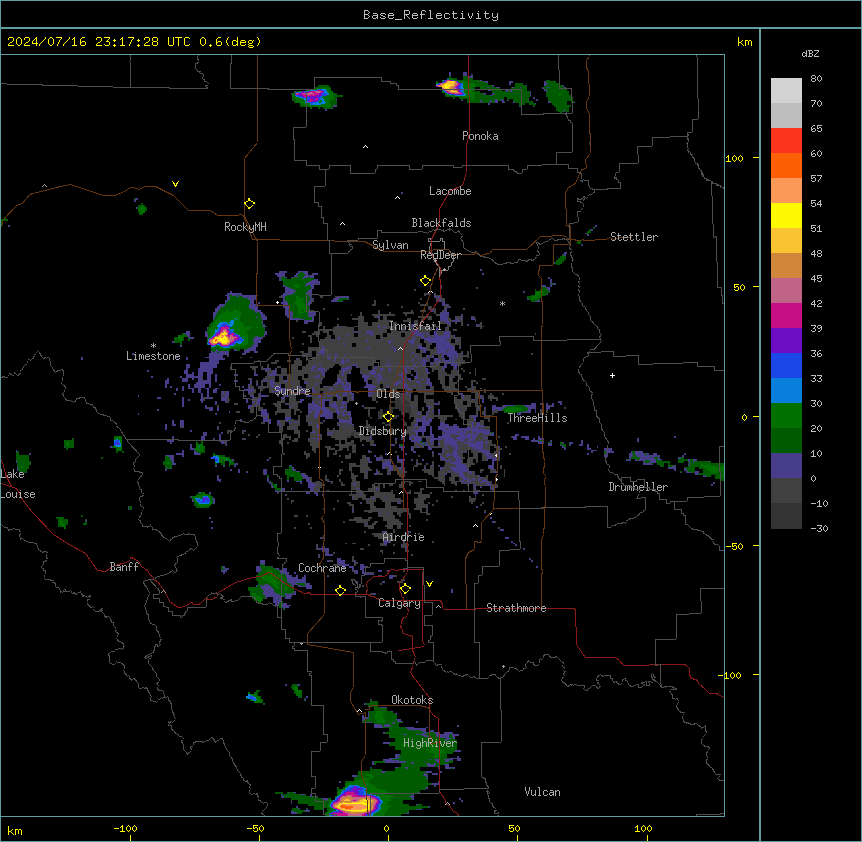This screenshot has height=842, width=862.
Task: Click the yellow diamond marker above RockyMH
Action: click(x=249, y=204)
